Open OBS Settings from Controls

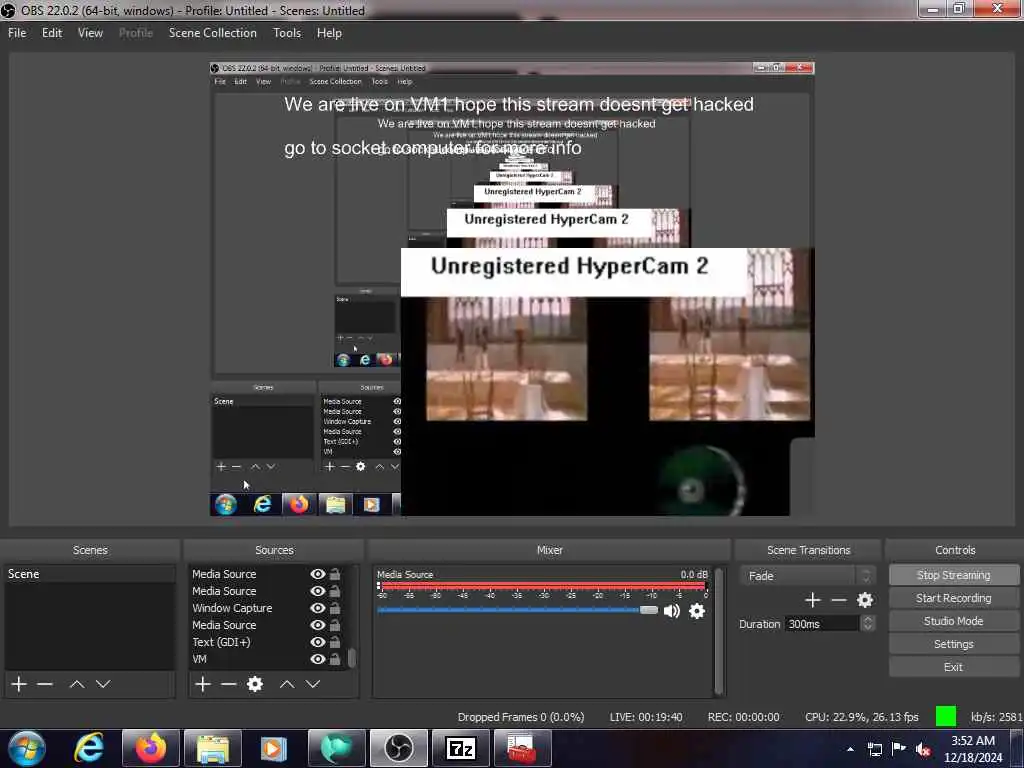click(953, 644)
